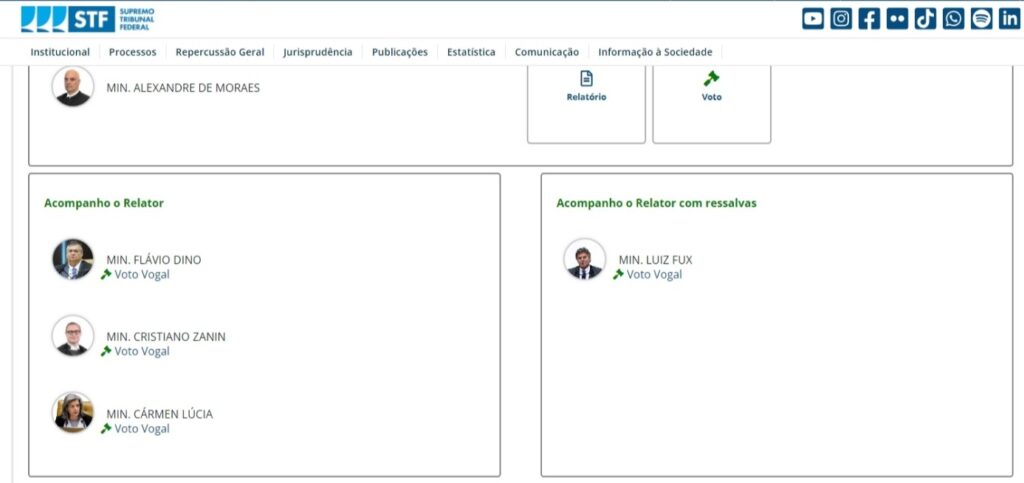Open the Estatística menu
Screen dimensions: 1024x483
coord(471,52)
